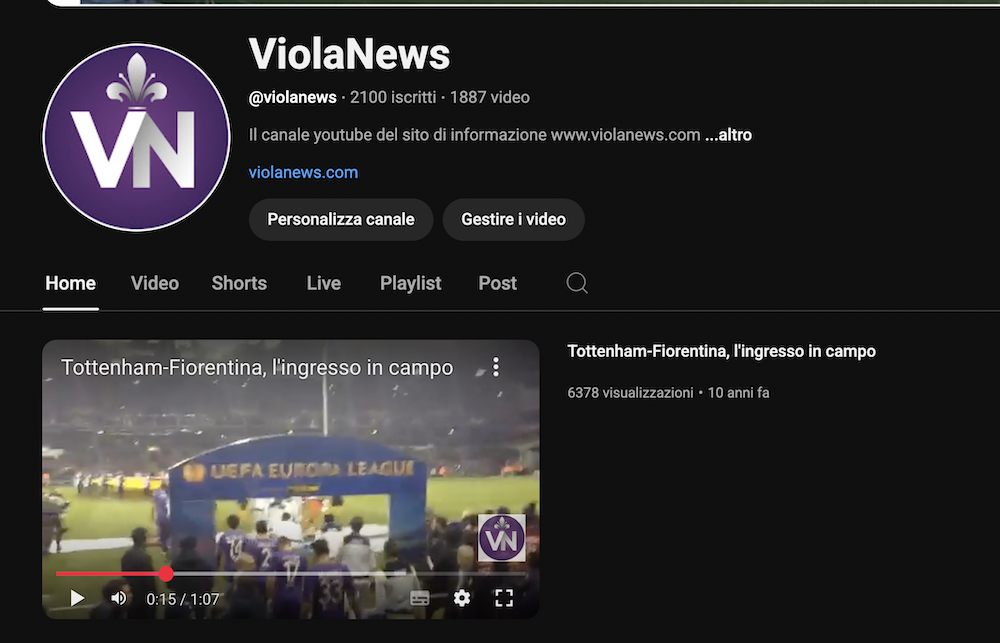Image resolution: width=1000 pixels, height=643 pixels.
Task: Open the video title link beside the player
Action: [721, 351]
